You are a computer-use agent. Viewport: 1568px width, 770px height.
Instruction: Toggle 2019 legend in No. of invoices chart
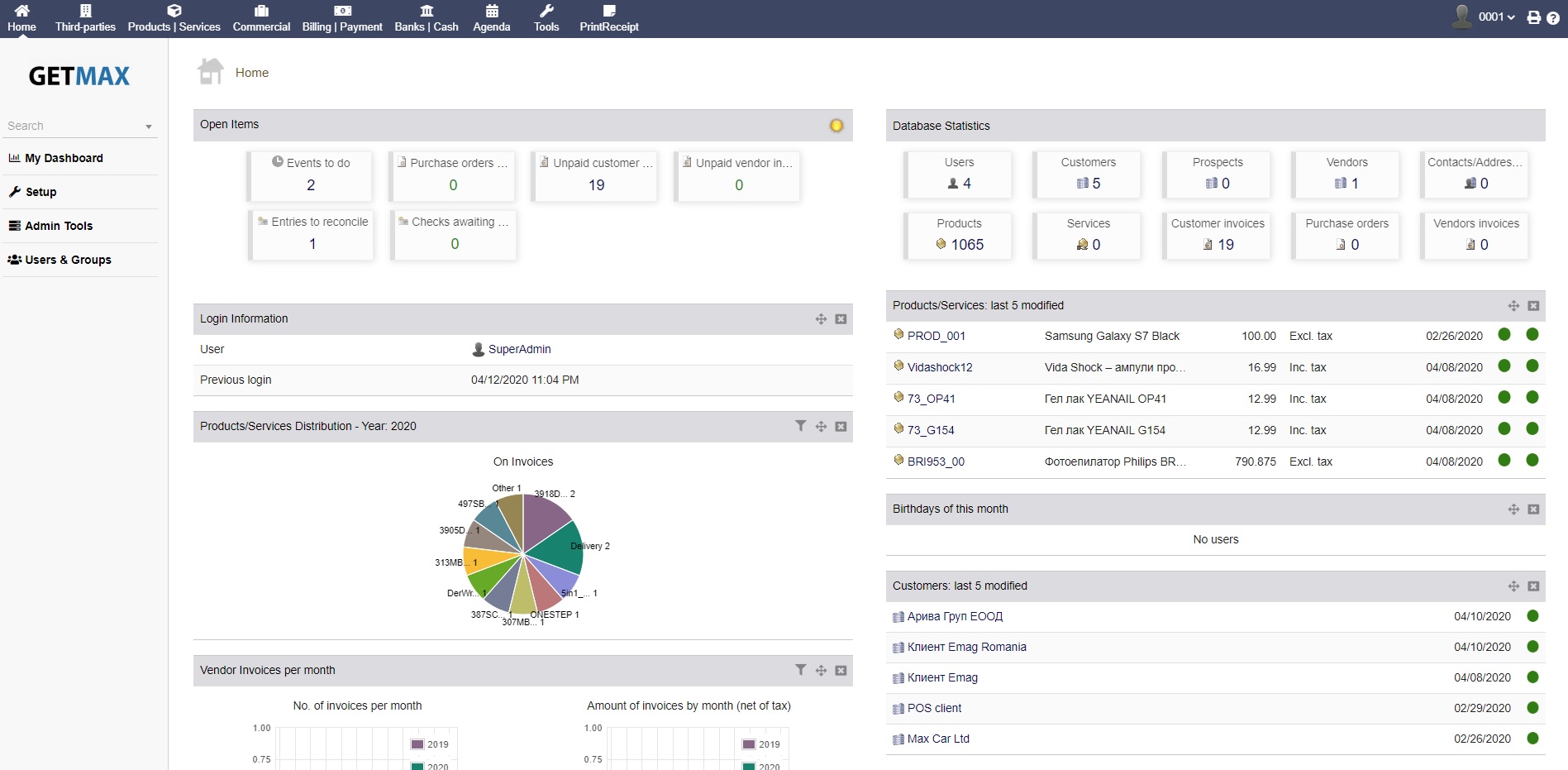[430, 744]
